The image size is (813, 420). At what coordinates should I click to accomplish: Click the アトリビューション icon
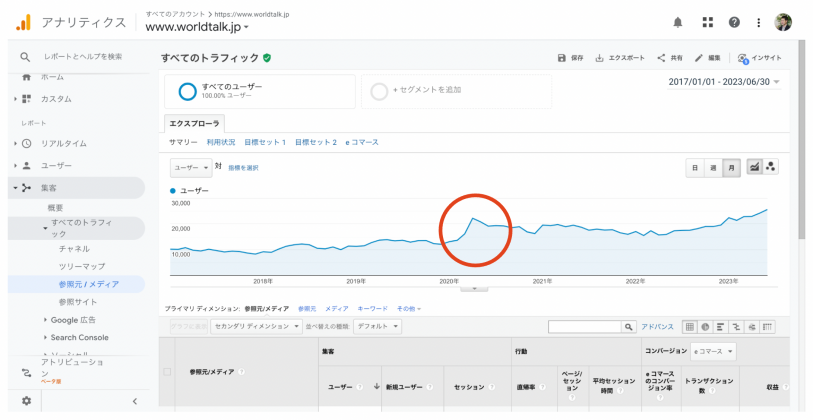[x=26, y=372]
